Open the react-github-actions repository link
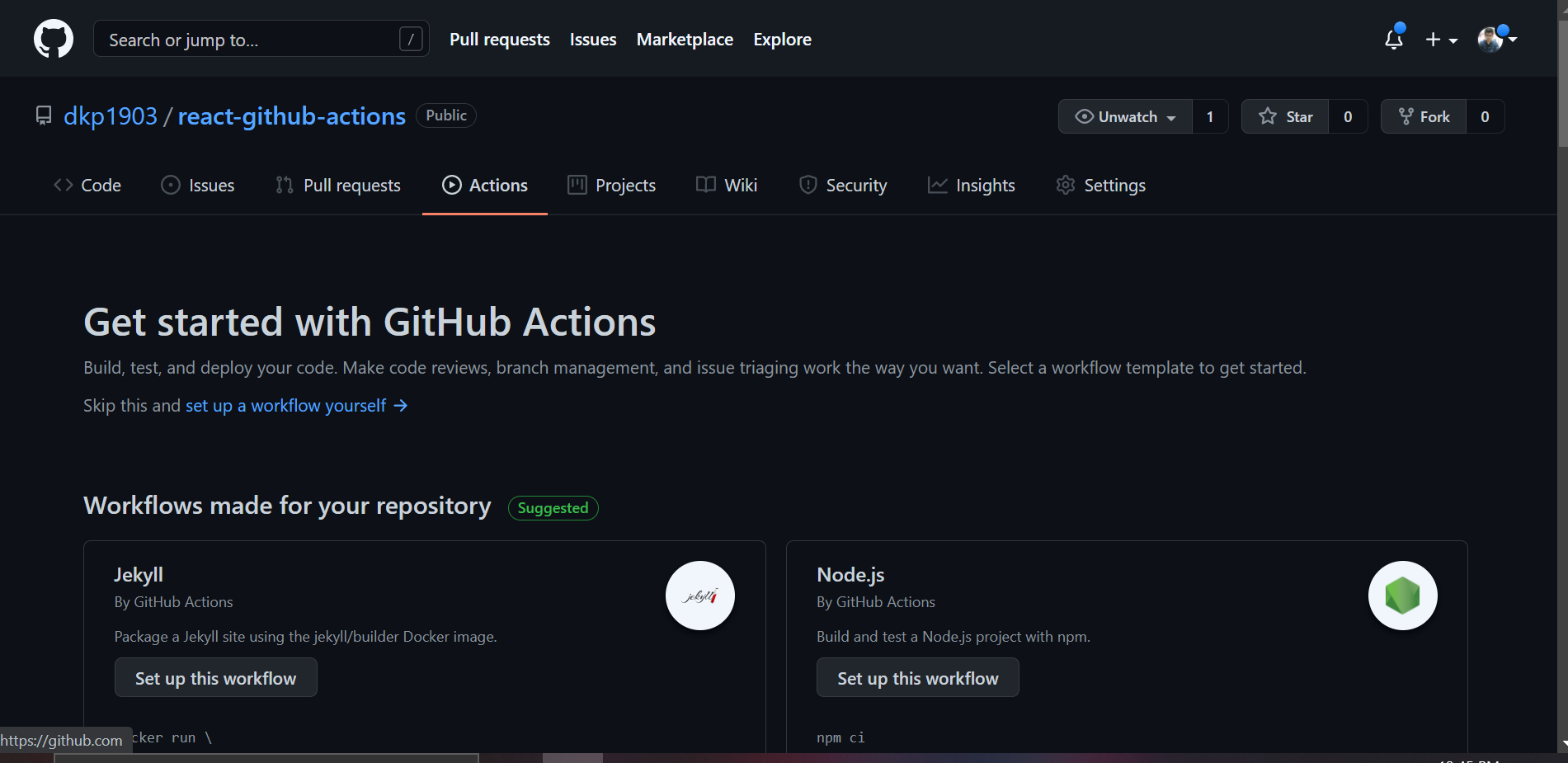1568x763 pixels. pyautogui.click(x=292, y=116)
